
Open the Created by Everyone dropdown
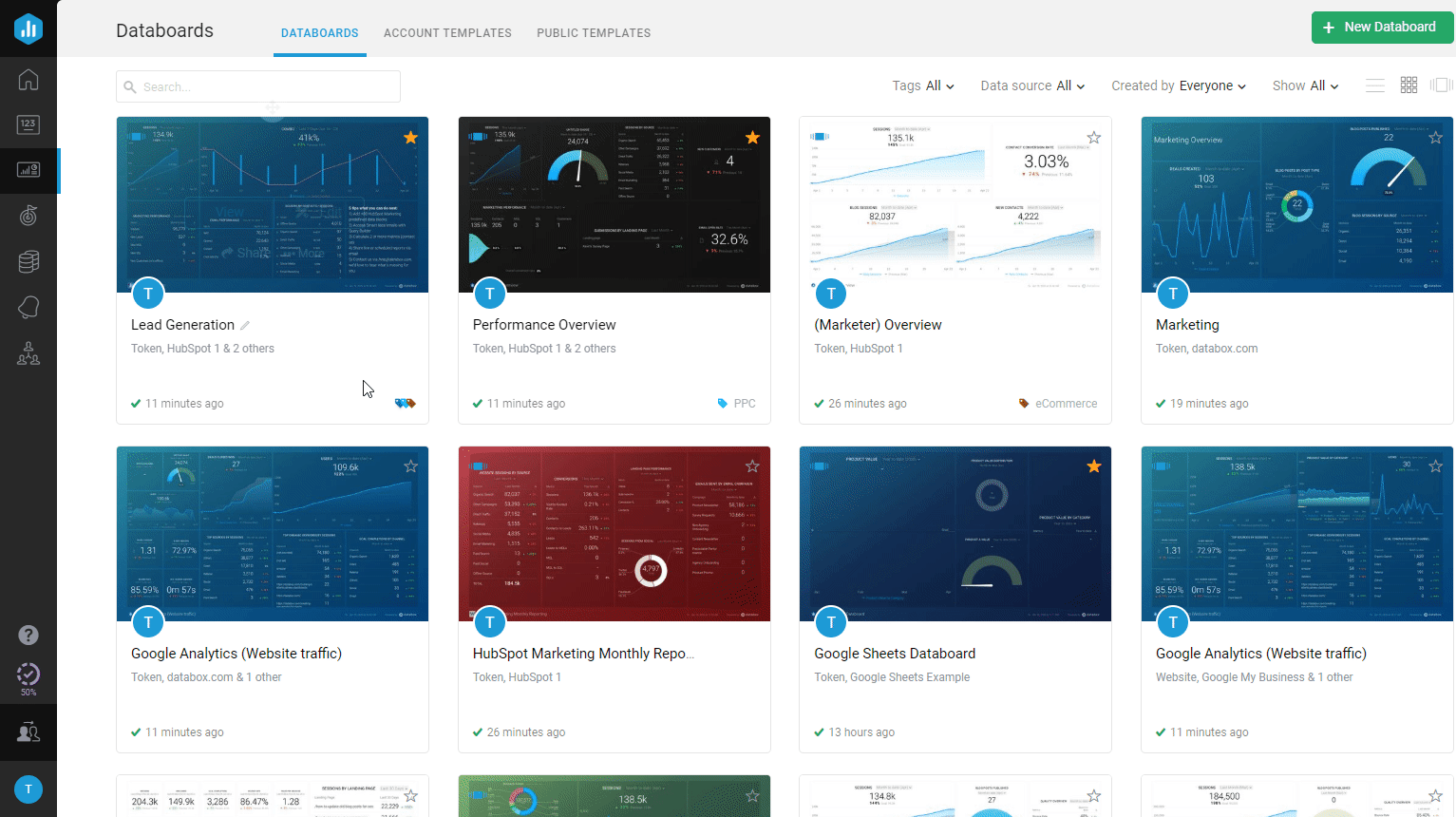1179,85
